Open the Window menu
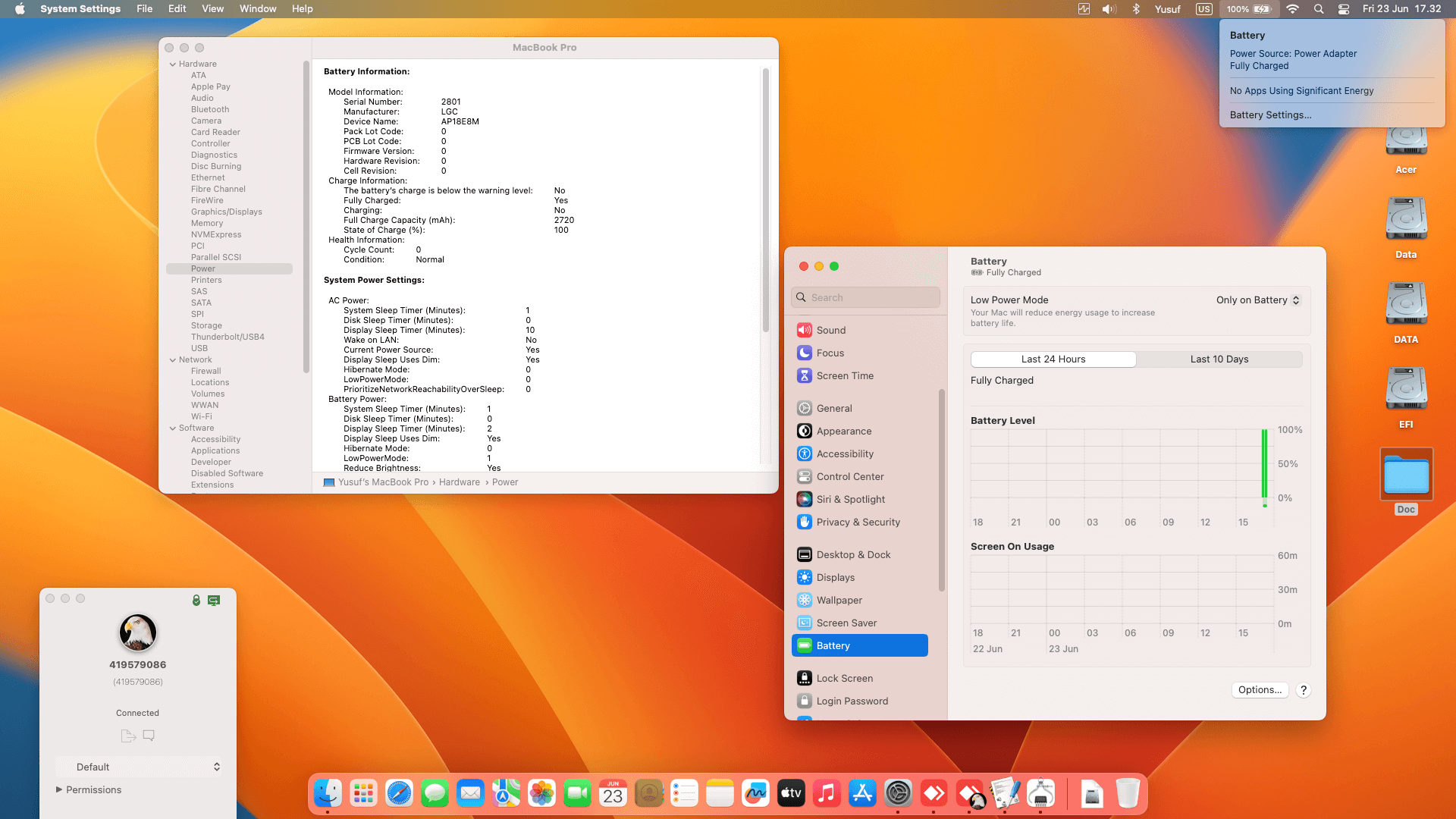The width and height of the screenshot is (1456, 819). pos(258,9)
